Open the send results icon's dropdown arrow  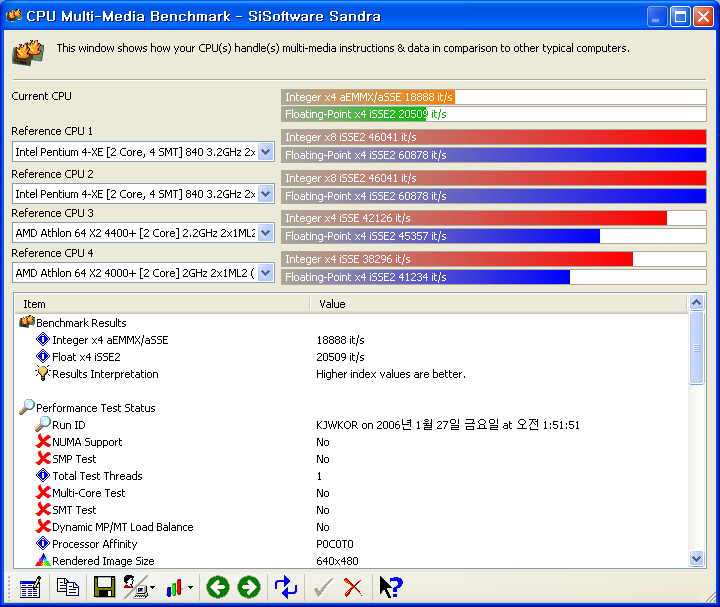[x=152, y=587]
